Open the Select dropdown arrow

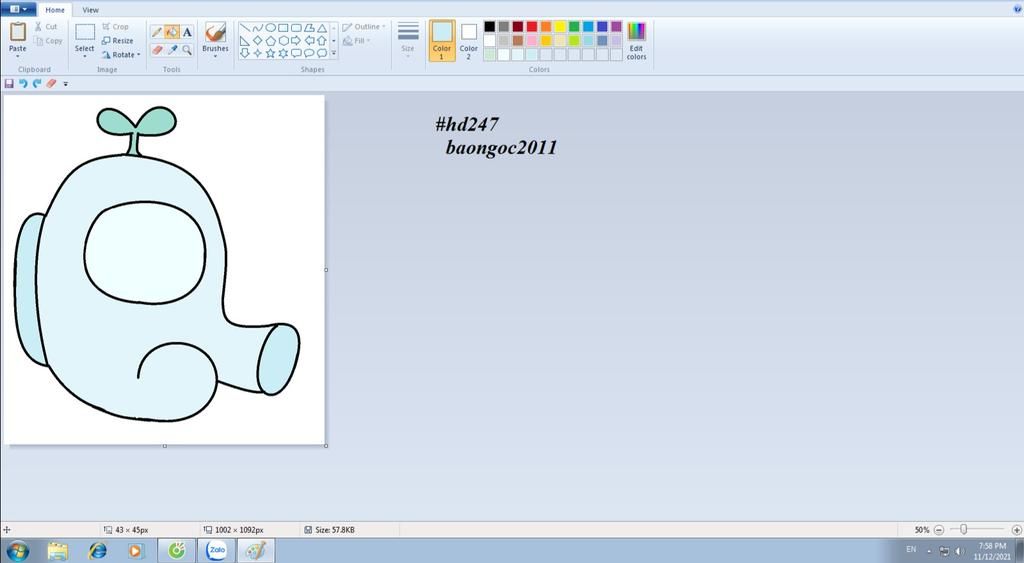(x=84, y=57)
